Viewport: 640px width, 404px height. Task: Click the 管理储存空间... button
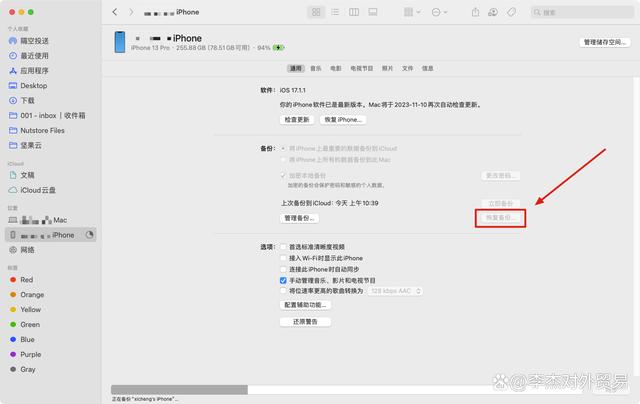pos(604,42)
